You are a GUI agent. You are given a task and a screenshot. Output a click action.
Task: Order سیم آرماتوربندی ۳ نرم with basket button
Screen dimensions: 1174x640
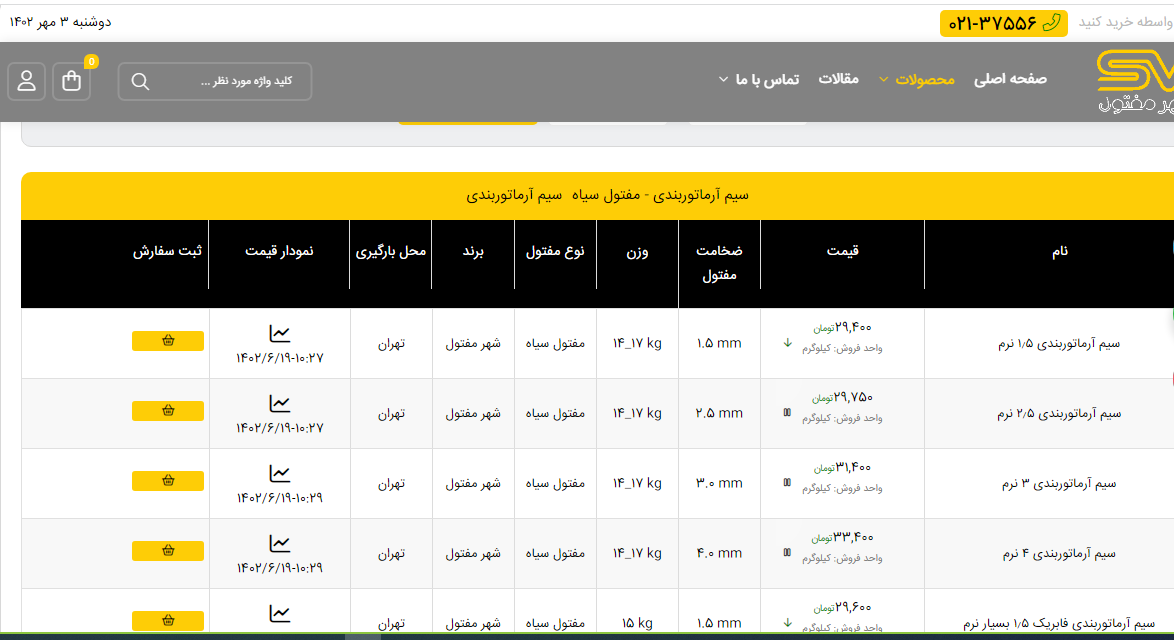tap(168, 481)
